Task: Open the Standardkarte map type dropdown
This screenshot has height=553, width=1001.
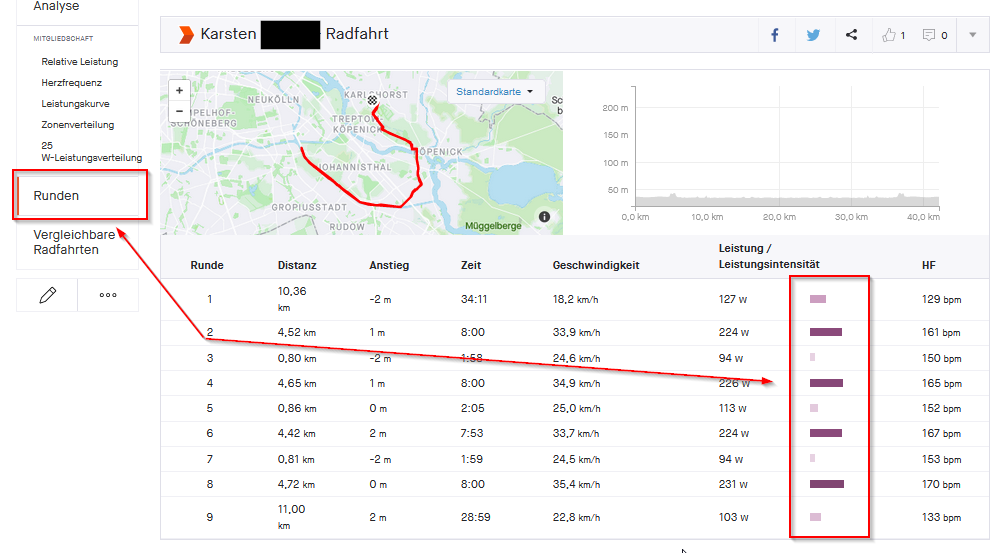Action: [495, 92]
